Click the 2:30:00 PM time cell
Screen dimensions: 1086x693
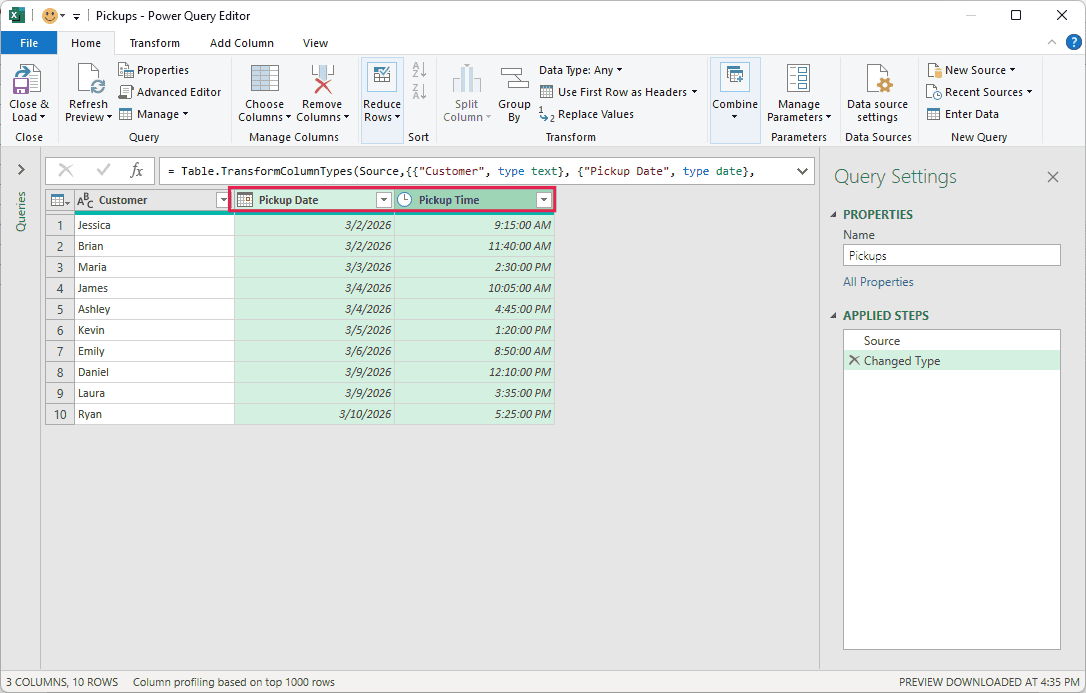point(474,267)
